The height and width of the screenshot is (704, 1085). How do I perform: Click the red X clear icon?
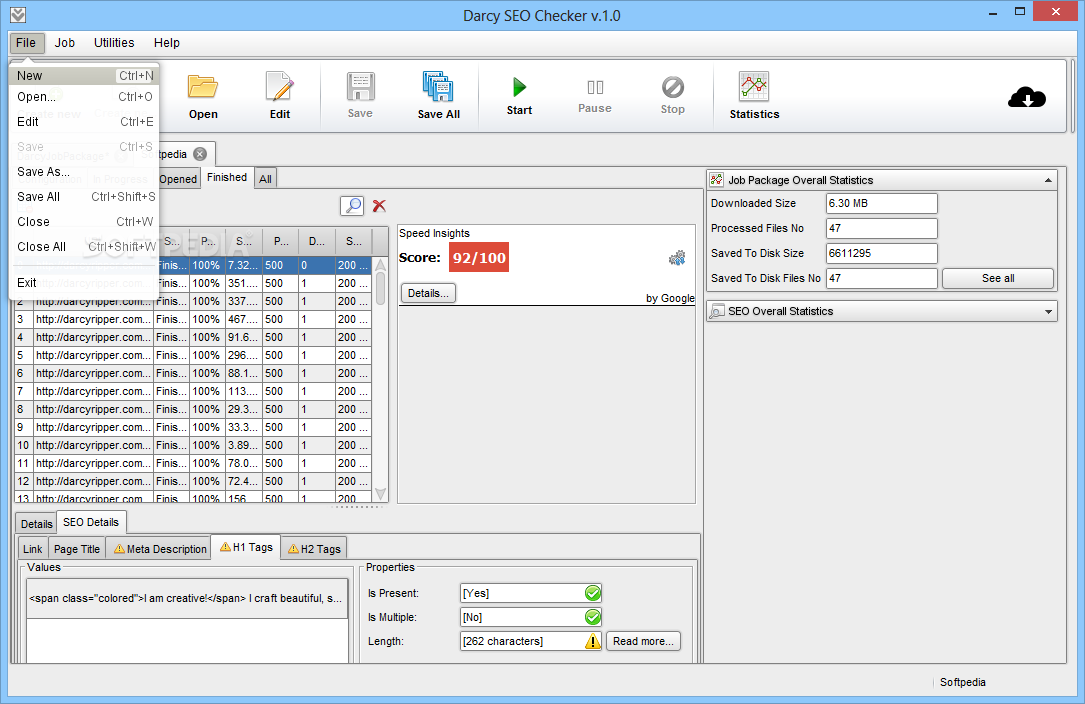pyautogui.click(x=379, y=206)
